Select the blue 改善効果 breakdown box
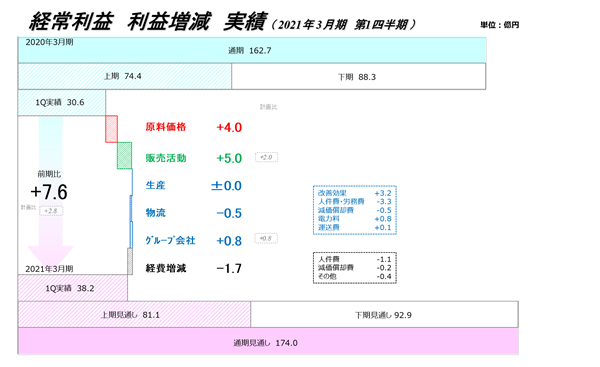 (x=355, y=210)
